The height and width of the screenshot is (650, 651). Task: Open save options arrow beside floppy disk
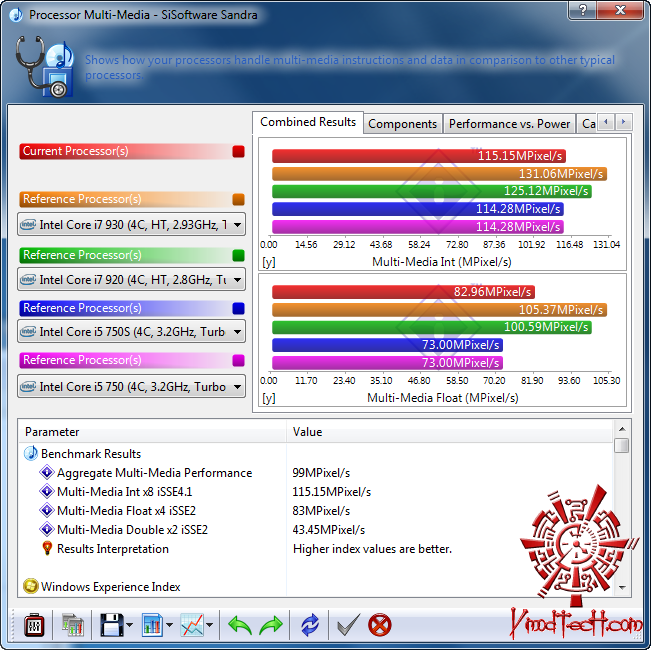click(129, 625)
